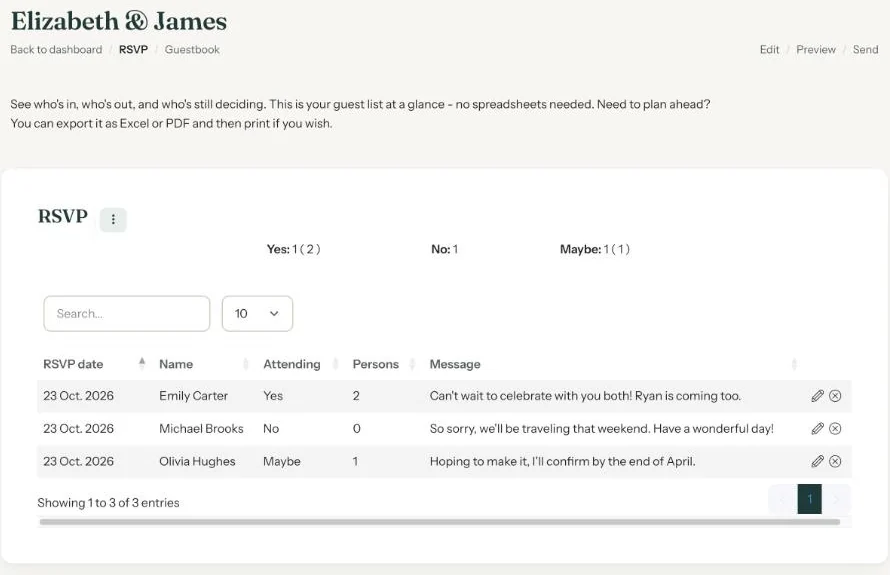
Task: Open the RSVP three-dot options menu
Action: [x=113, y=219]
